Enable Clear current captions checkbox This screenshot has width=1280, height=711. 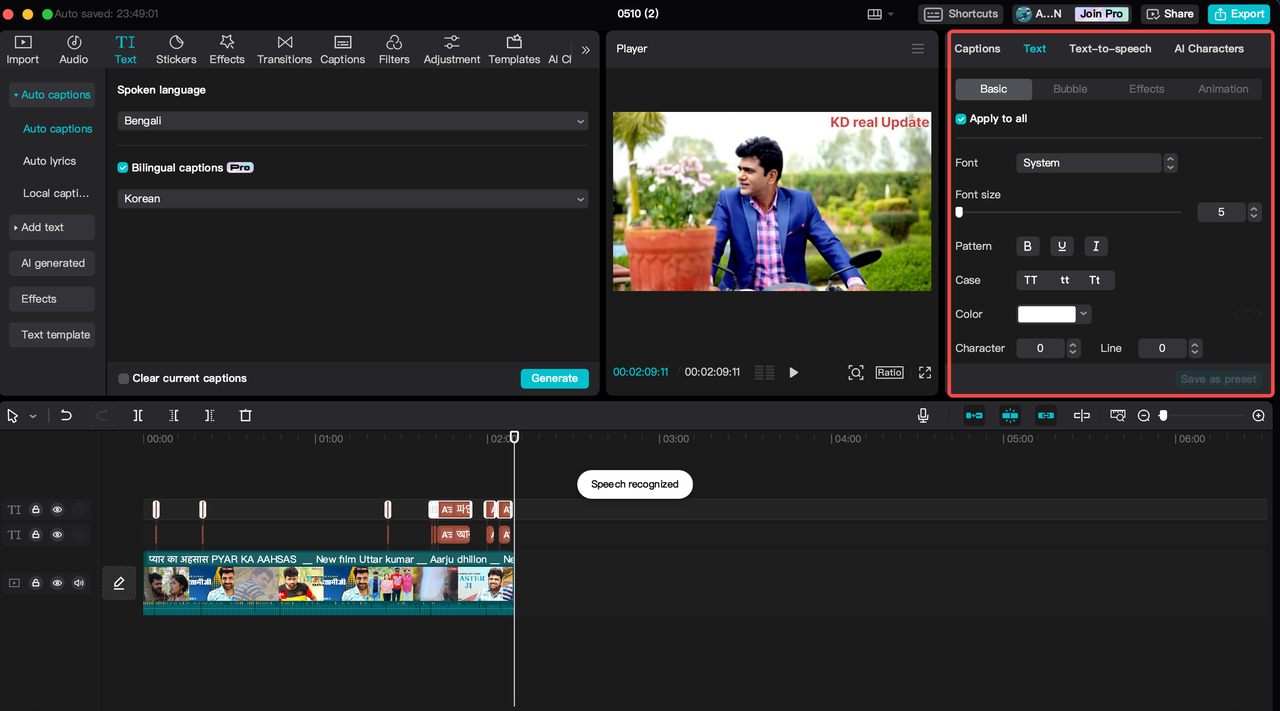click(124, 379)
